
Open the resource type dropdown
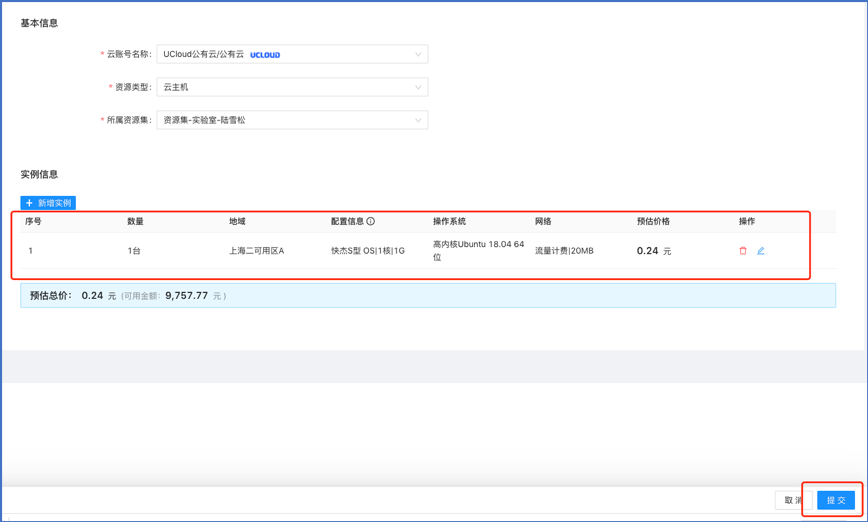pyautogui.click(x=292, y=87)
